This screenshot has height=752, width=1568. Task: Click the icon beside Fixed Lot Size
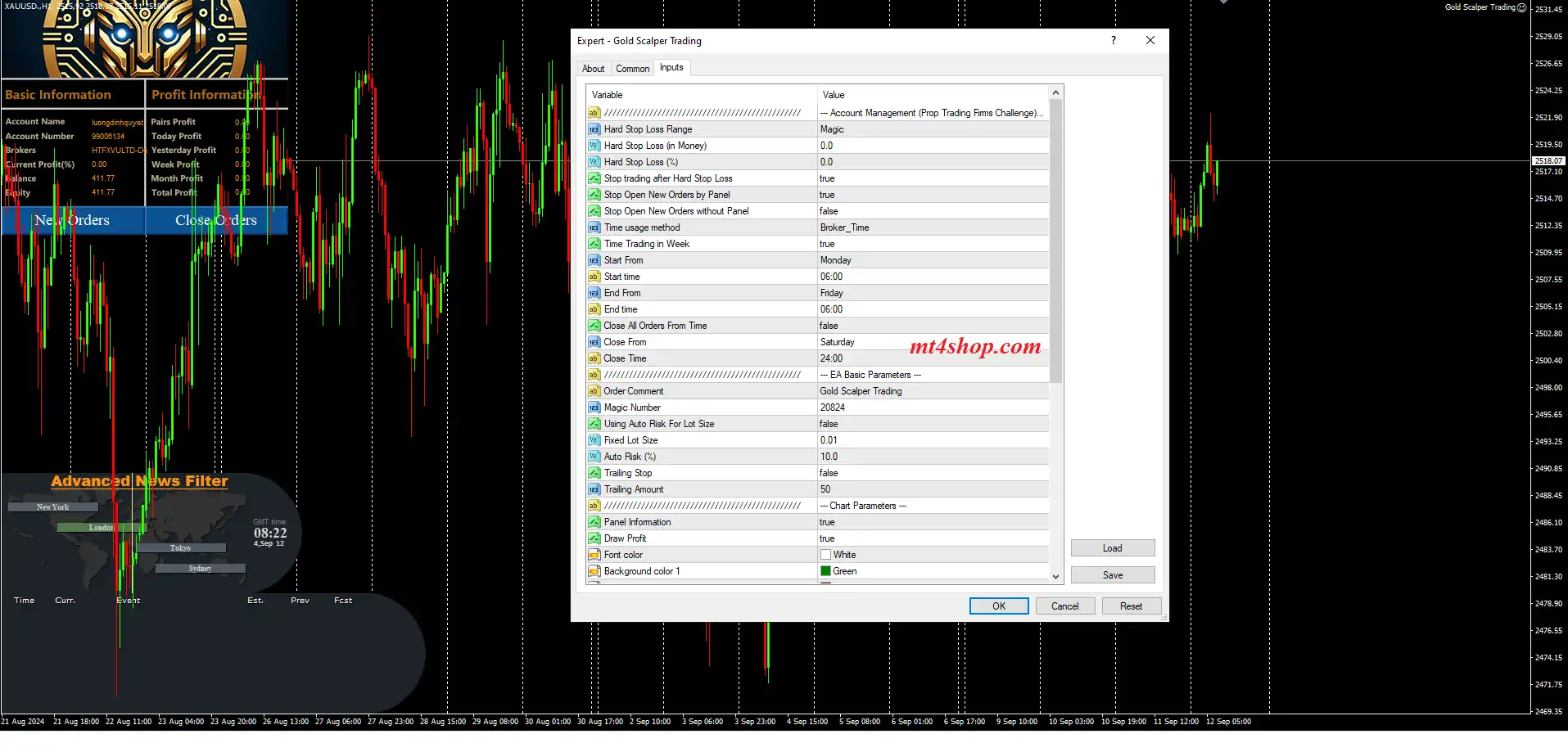[594, 440]
